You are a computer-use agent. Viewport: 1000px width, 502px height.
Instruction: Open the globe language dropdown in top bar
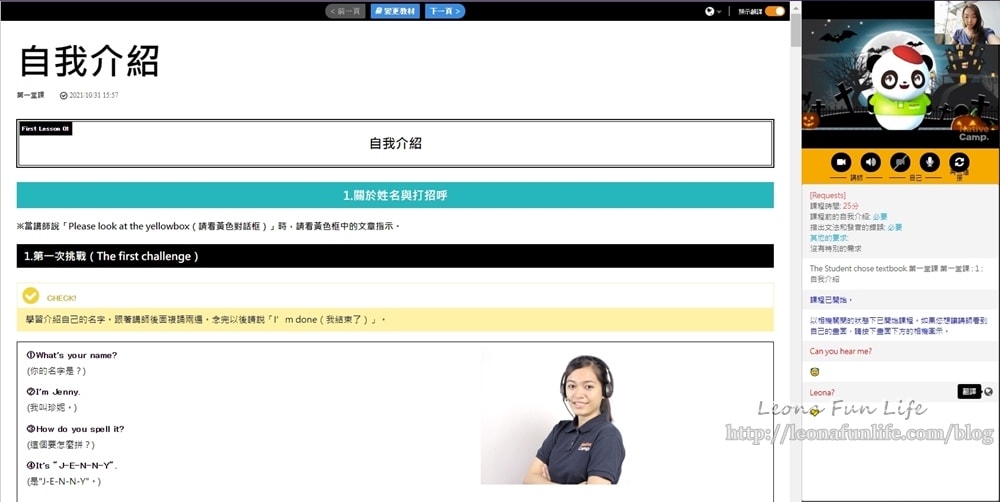(712, 11)
